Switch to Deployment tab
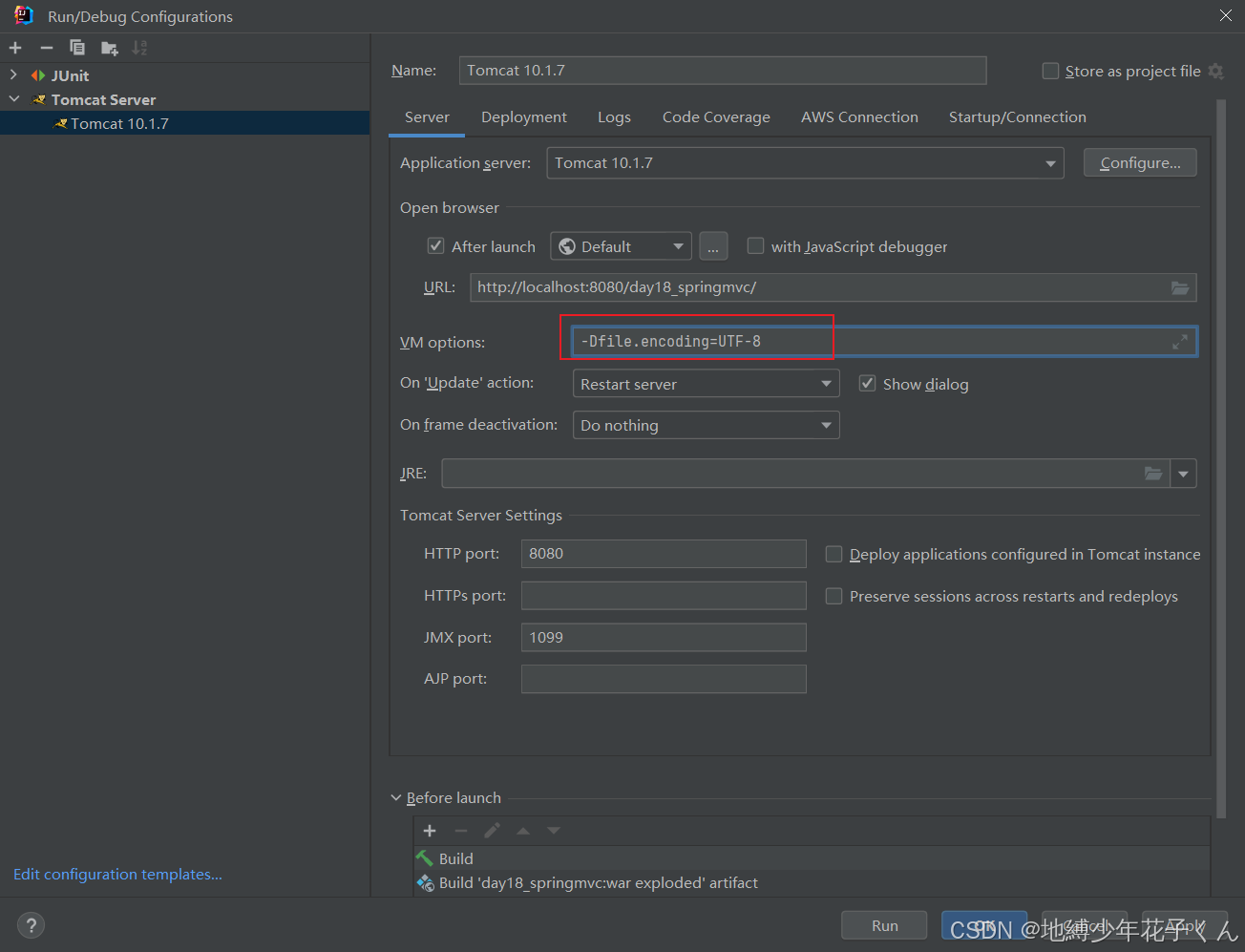 click(524, 117)
